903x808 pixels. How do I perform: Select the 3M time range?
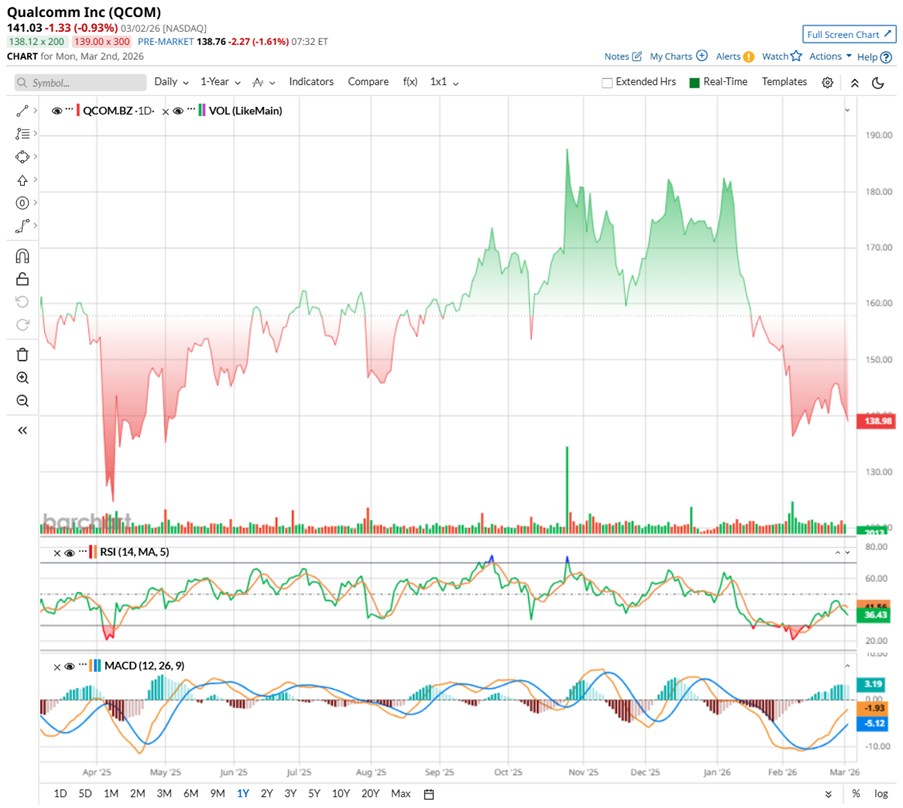[x=164, y=794]
